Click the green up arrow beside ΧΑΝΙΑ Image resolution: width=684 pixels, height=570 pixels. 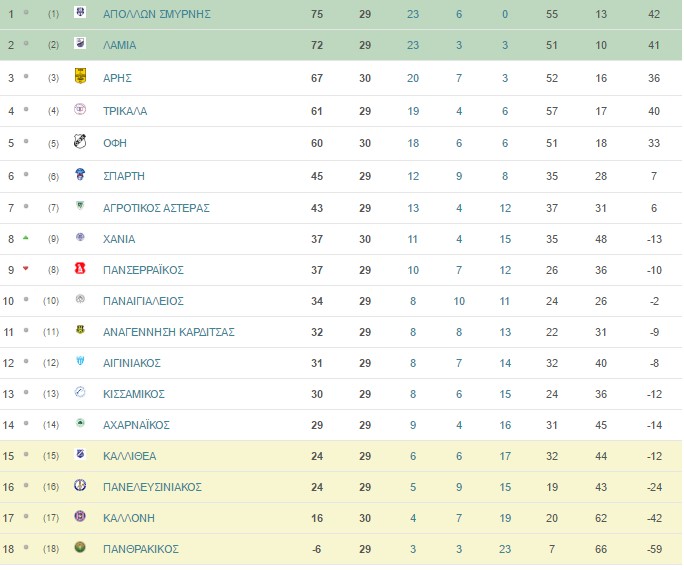point(26,238)
